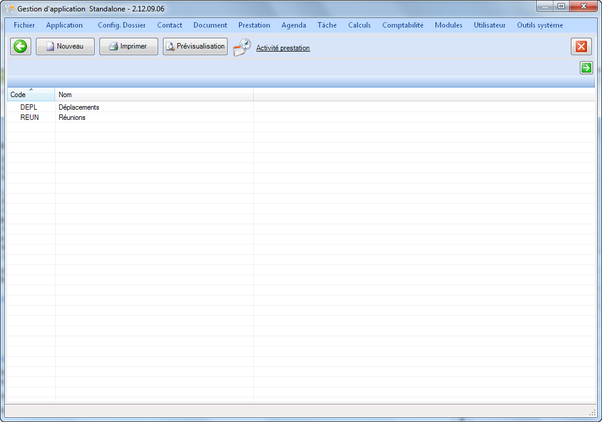Open the Fichier menu
Image resolution: width=602 pixels, height=422 pixels.
tap(24, 25)
